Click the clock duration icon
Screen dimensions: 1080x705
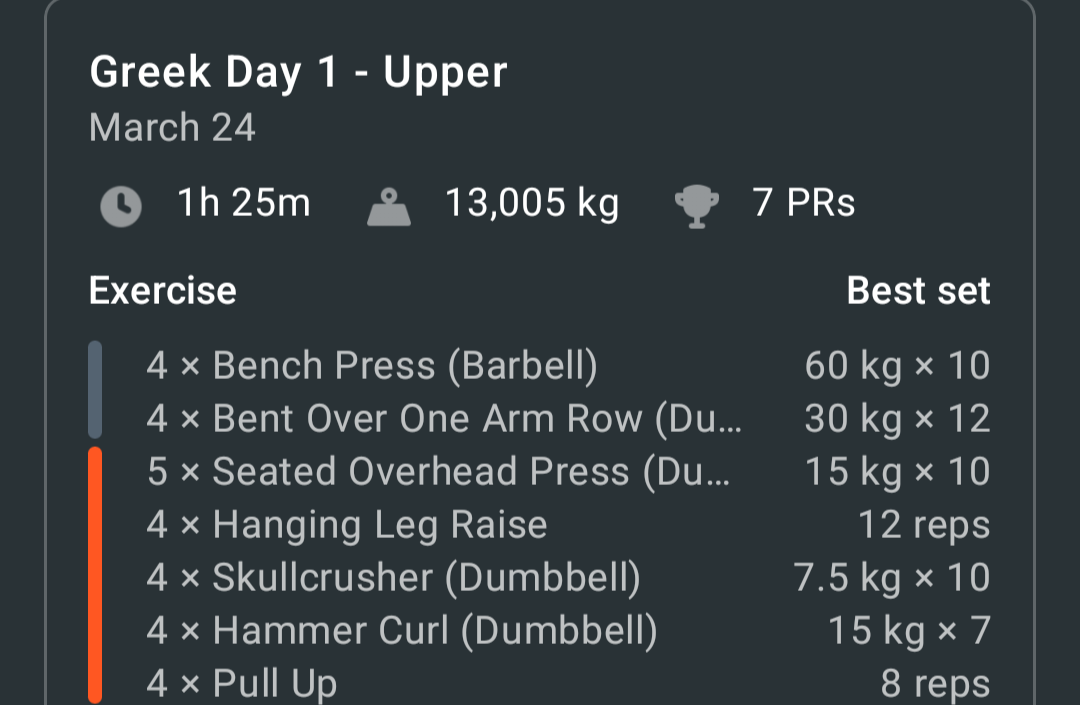point(121,206)
